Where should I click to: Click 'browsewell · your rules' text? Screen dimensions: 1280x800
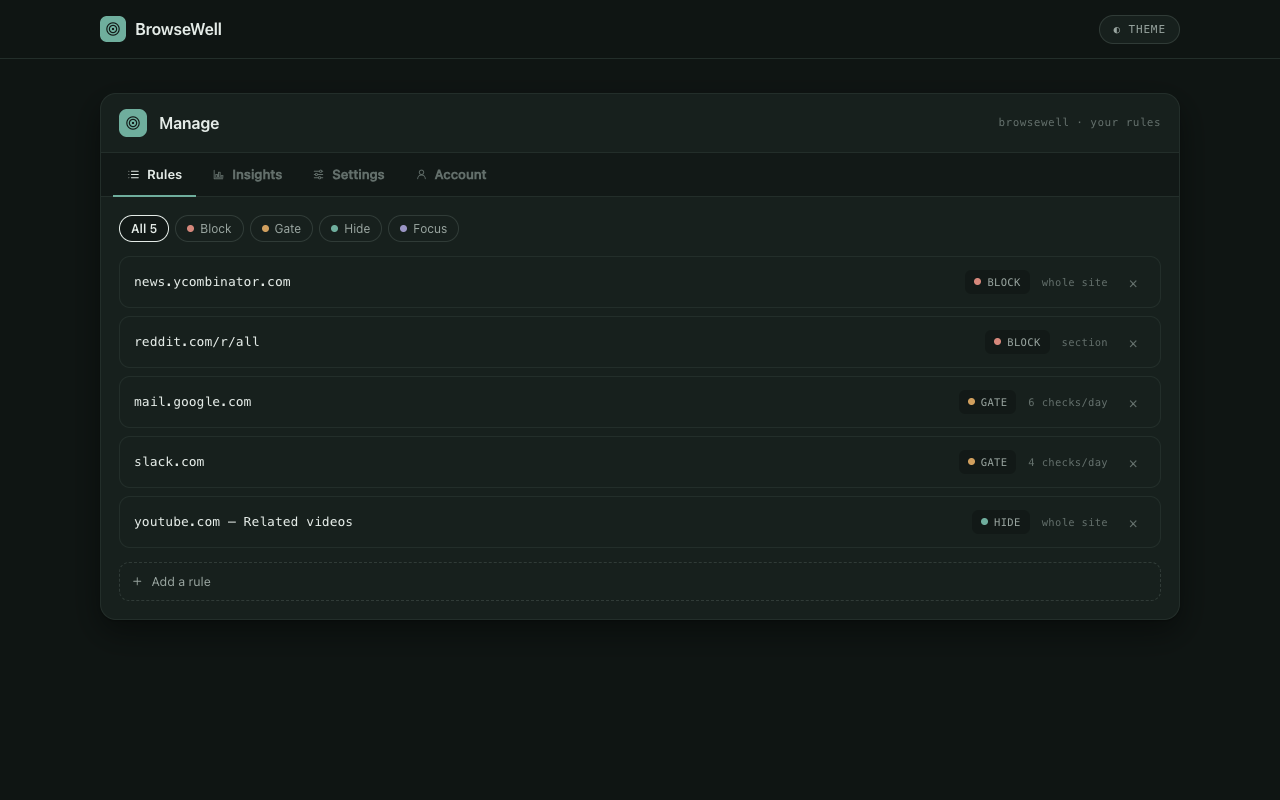pyautogui.click(x=1079, y=122)
